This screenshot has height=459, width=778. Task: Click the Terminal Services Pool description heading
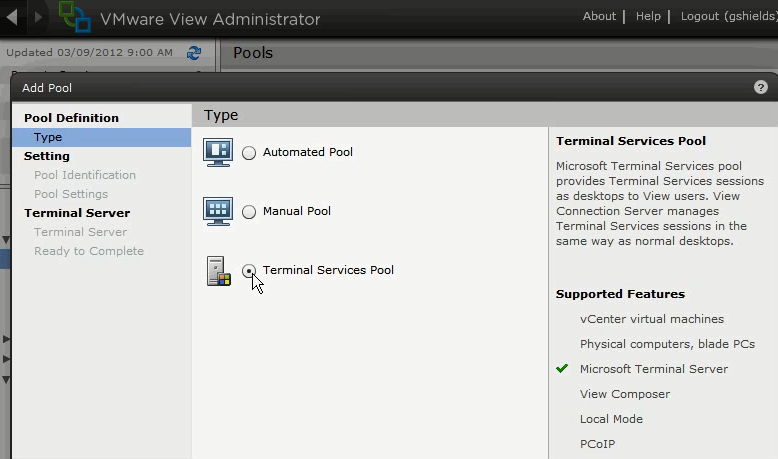[x=631, y=141]
